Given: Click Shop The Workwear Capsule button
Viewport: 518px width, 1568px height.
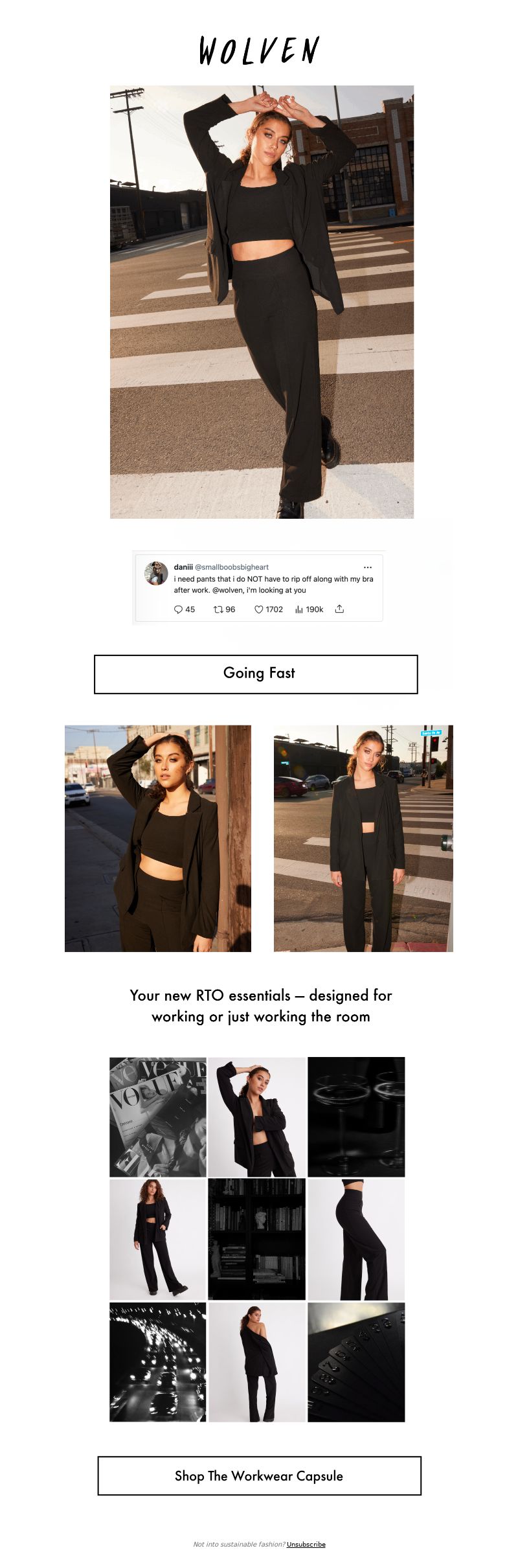Looking at the screenshot, I should [260, 1476].
